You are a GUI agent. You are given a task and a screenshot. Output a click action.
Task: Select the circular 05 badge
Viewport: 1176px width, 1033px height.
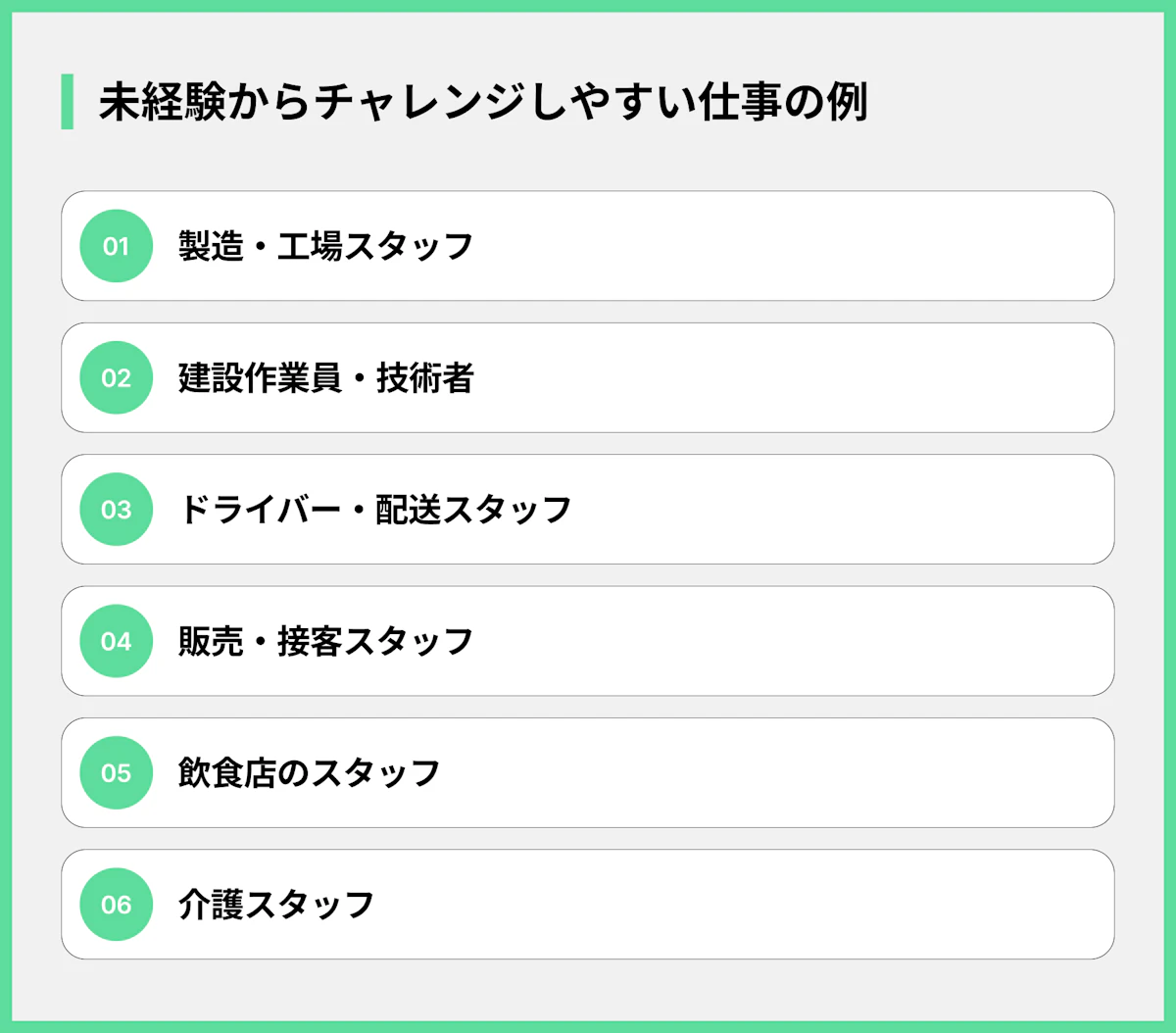coord(116,772)
